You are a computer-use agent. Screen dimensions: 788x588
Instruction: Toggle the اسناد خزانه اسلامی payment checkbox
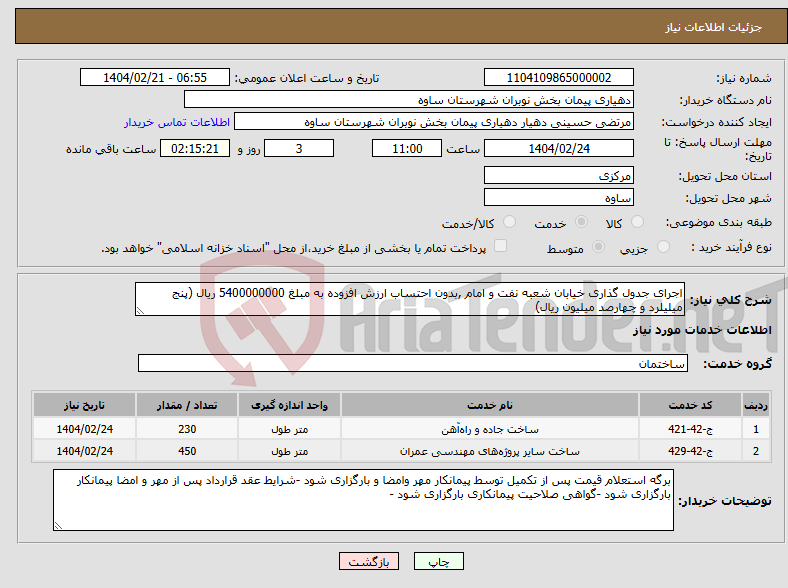coord(500,246)
